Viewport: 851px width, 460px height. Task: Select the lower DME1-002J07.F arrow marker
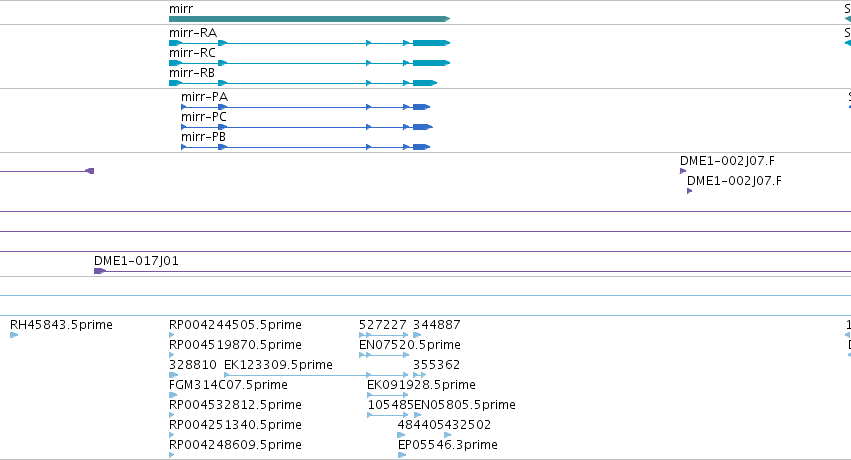click(x=690, y=191)
